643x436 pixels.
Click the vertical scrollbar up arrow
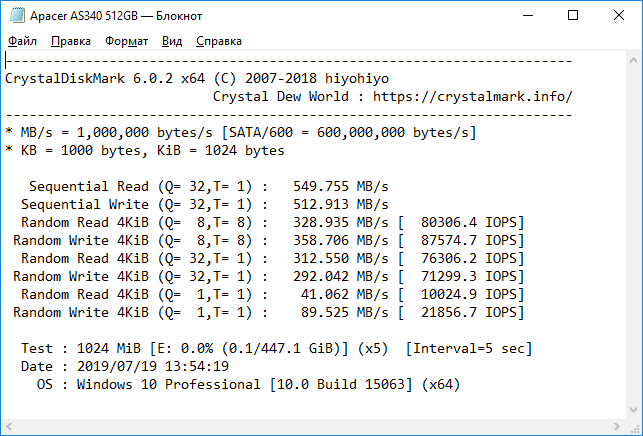(634, 60)
